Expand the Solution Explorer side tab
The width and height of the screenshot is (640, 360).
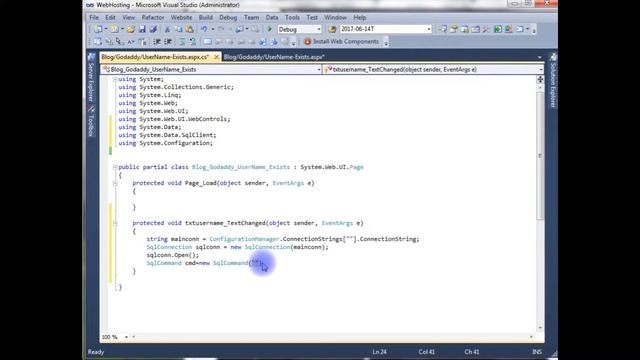click(x=553, y=81)
